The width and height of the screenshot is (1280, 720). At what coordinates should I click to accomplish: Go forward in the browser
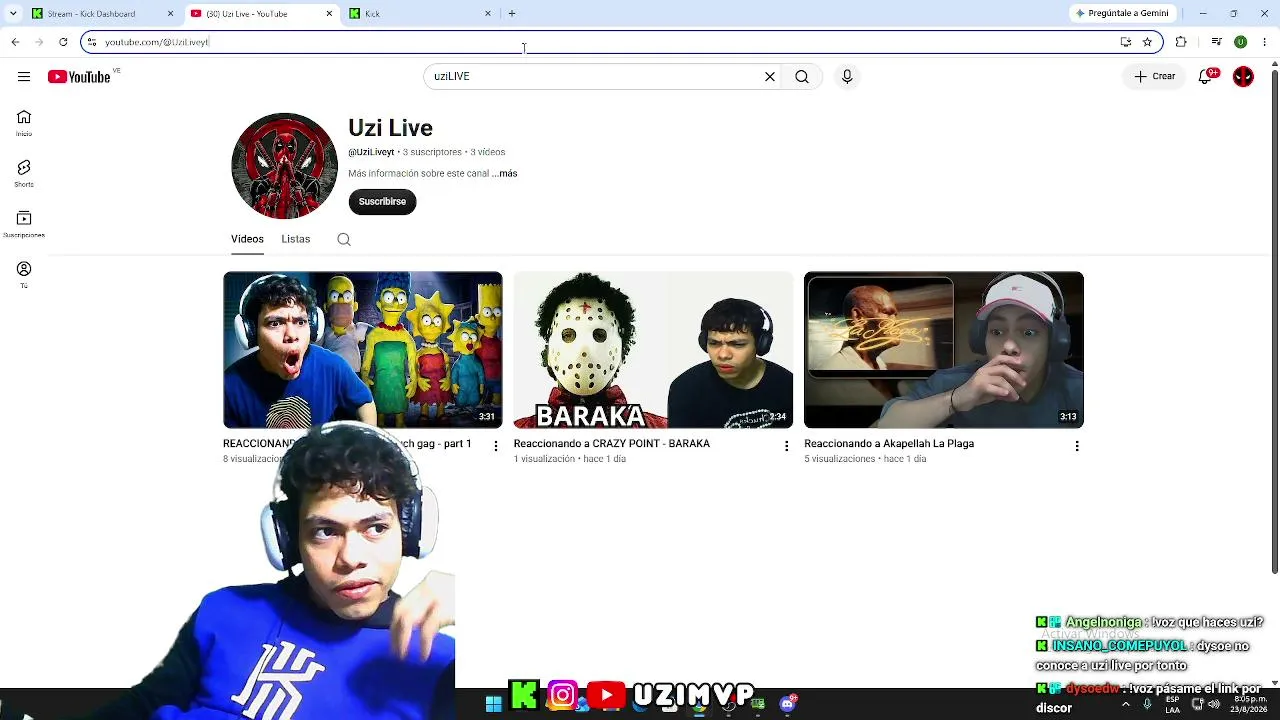pyautogui.click(x=39, y=42)
